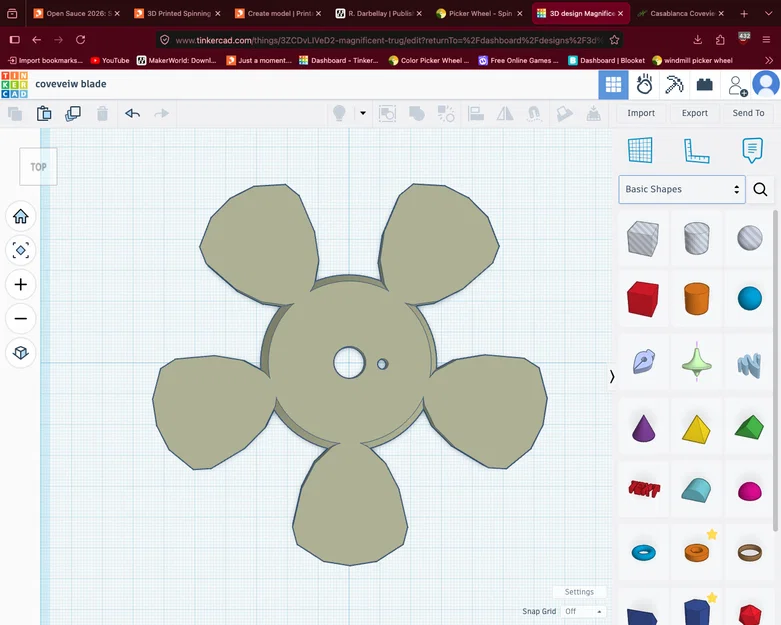Open the lightbulb visibility dropdown arrow

[363, 114]
